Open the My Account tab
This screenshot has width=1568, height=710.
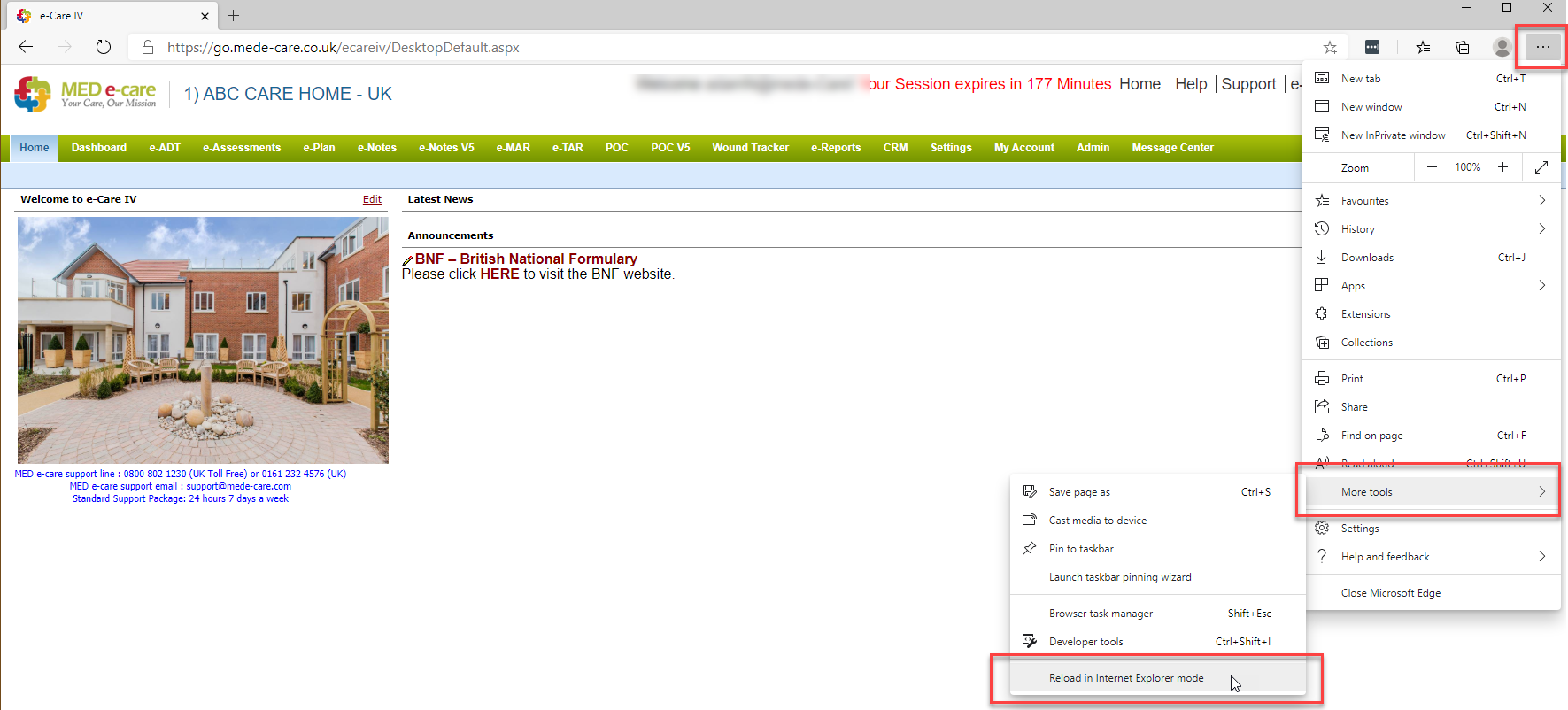(1024, 148)
